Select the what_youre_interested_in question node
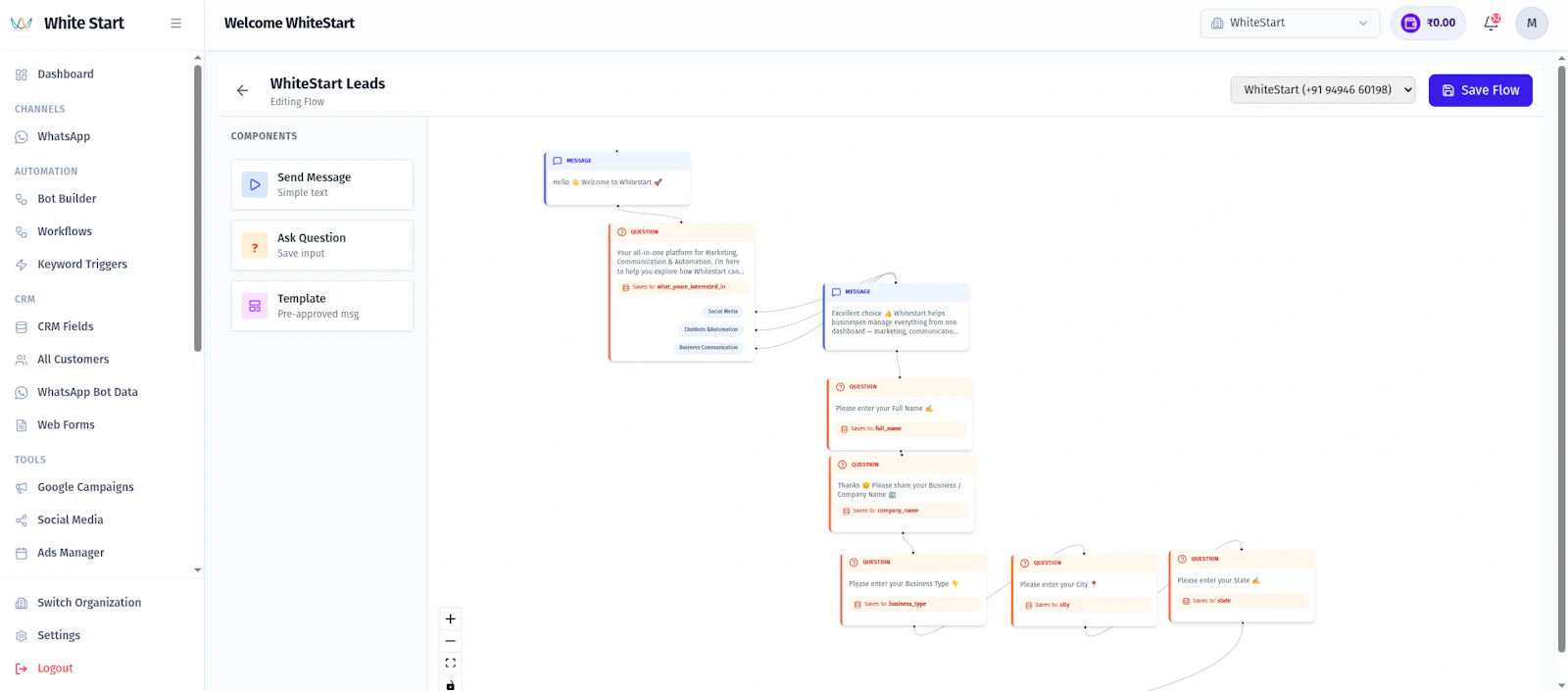The width and height of the screenshot is (1568, 691). [681, 292]
